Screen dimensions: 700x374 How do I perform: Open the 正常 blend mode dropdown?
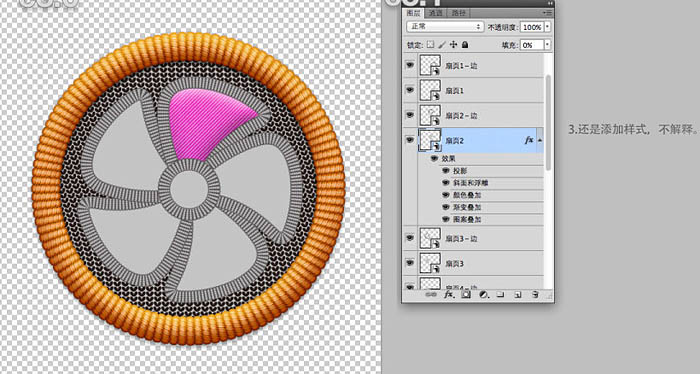tap(445, 27)
